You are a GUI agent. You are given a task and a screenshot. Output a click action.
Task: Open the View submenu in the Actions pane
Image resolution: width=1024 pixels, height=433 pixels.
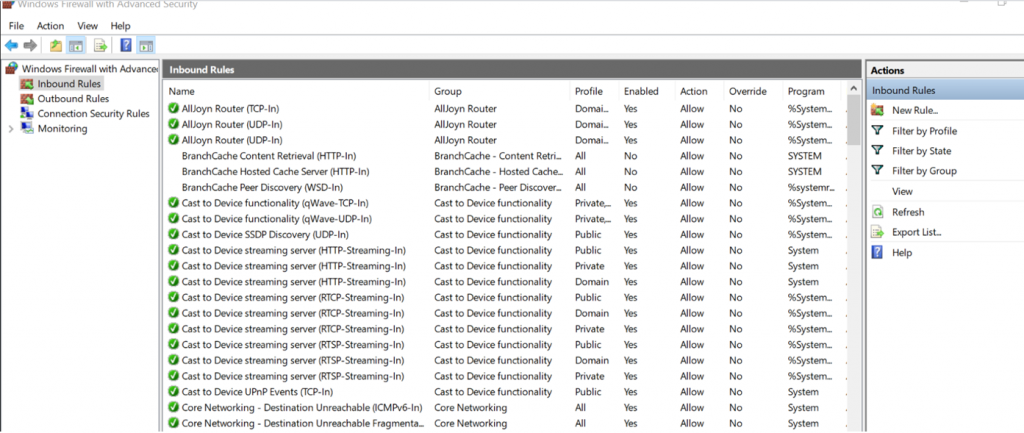[902, 191]
